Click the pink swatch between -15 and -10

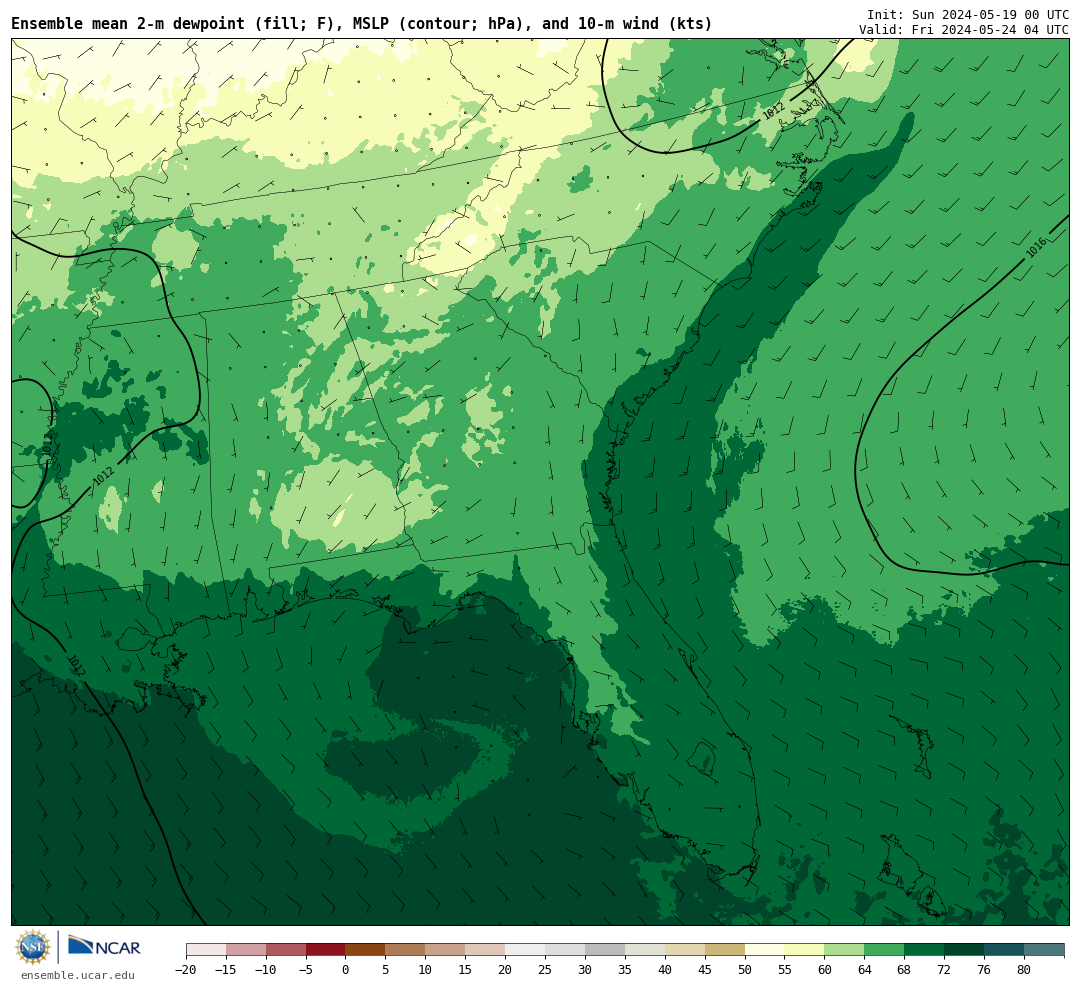tap(246, 949)
